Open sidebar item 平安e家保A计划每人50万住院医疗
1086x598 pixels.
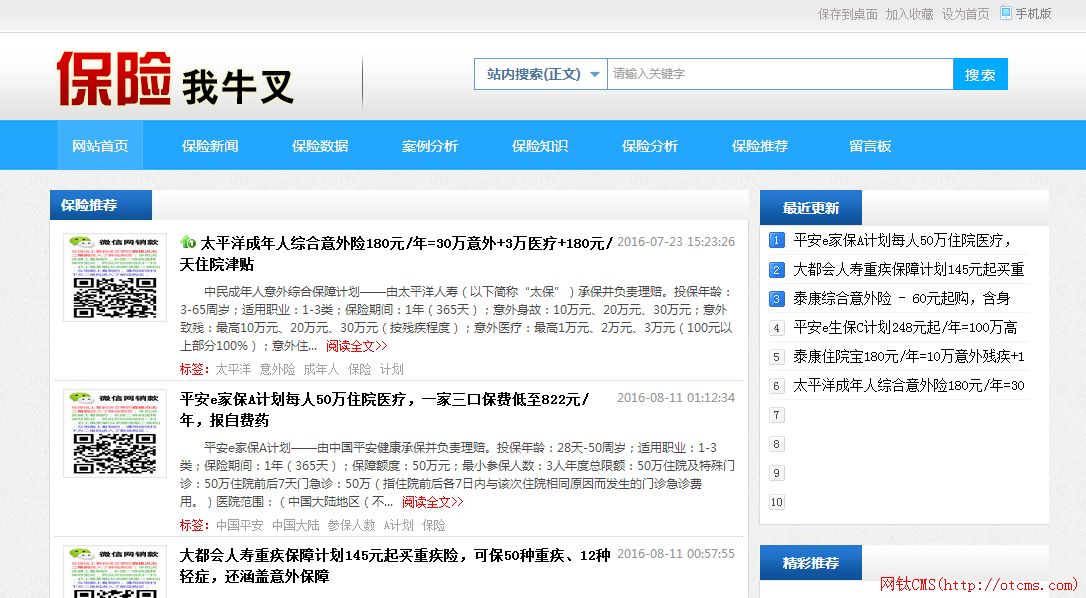[x=902, y=240]
